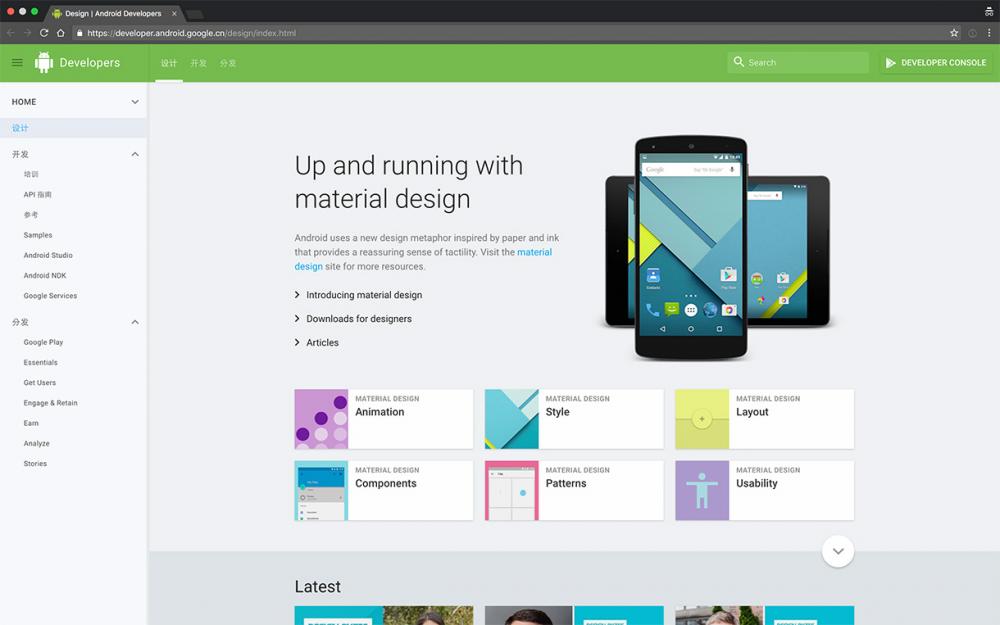Open the Usability accessibility figure thumbnail
1000x625 pixels.
(x=702, y=490)
